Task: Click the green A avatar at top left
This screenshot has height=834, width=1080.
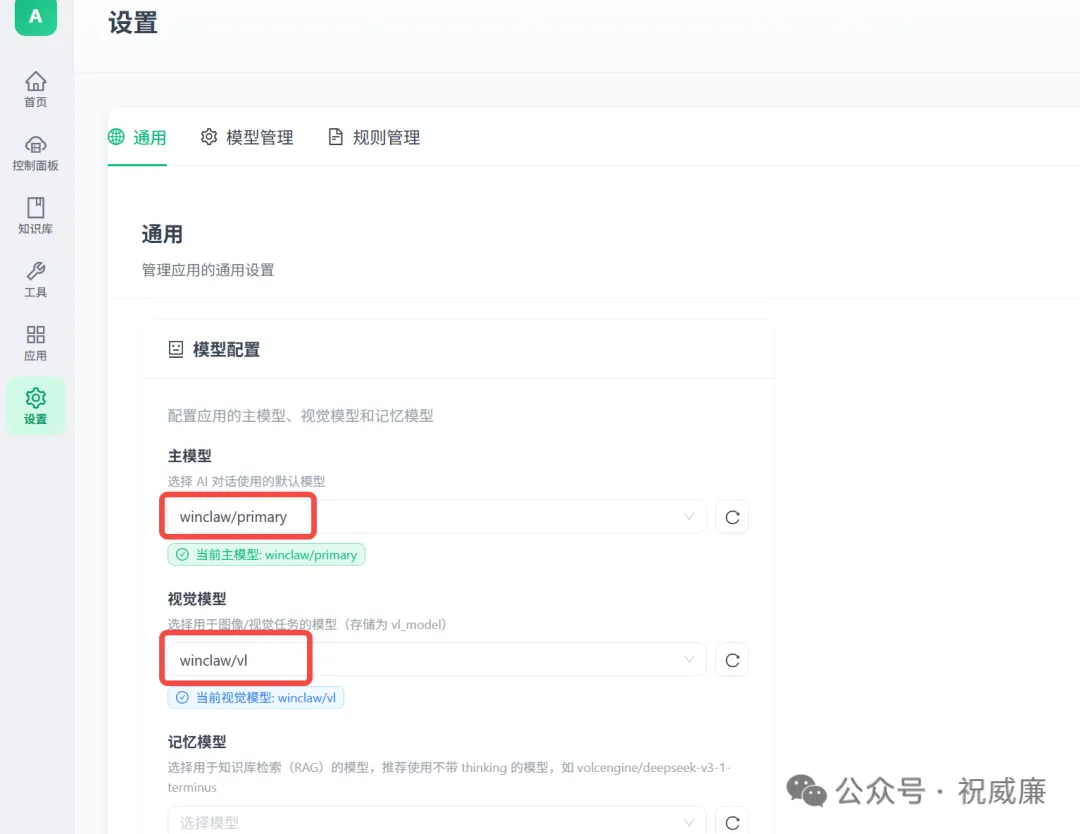Action: point(35,17)
